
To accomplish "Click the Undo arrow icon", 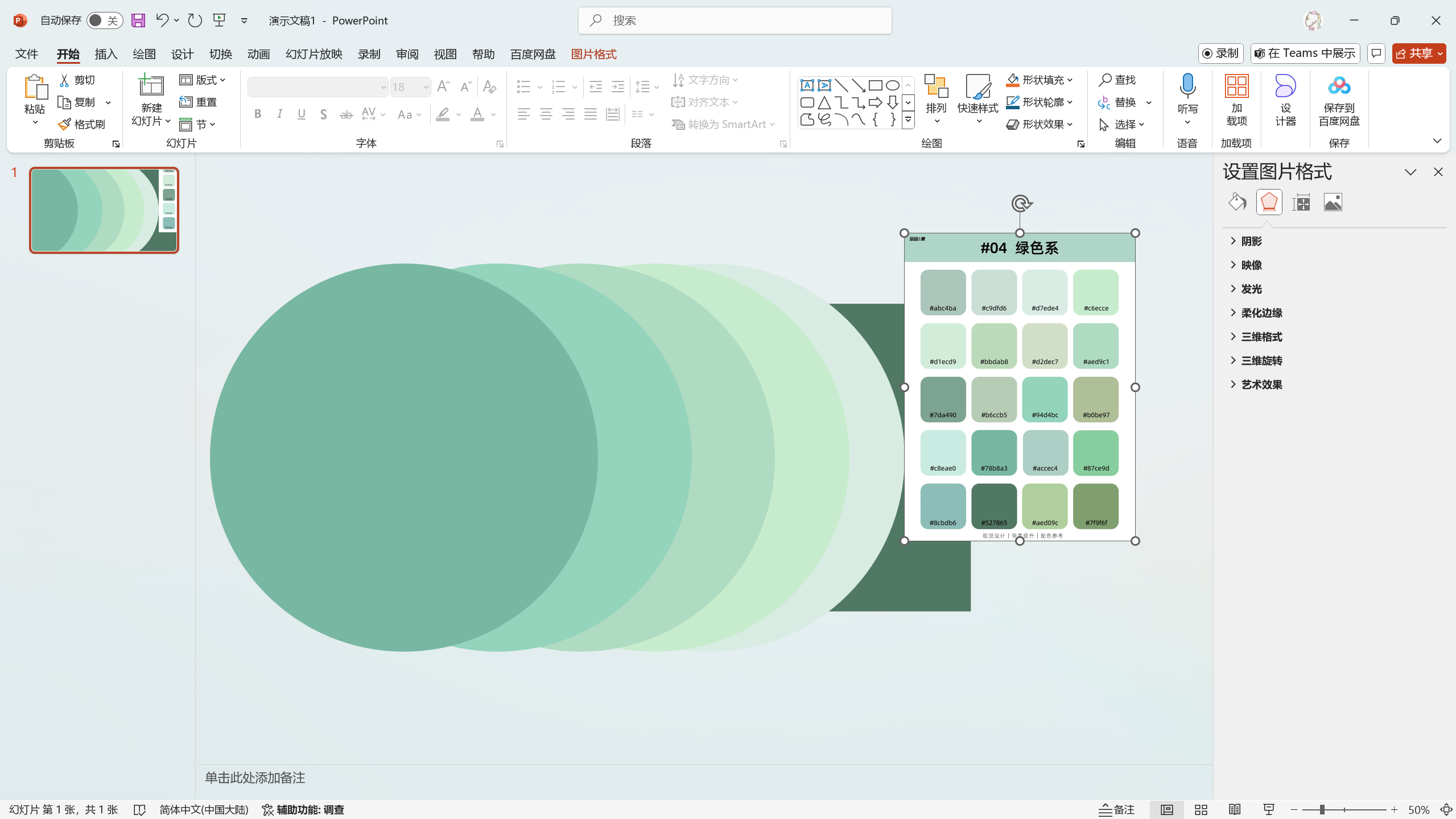I will tap(162, 20).
